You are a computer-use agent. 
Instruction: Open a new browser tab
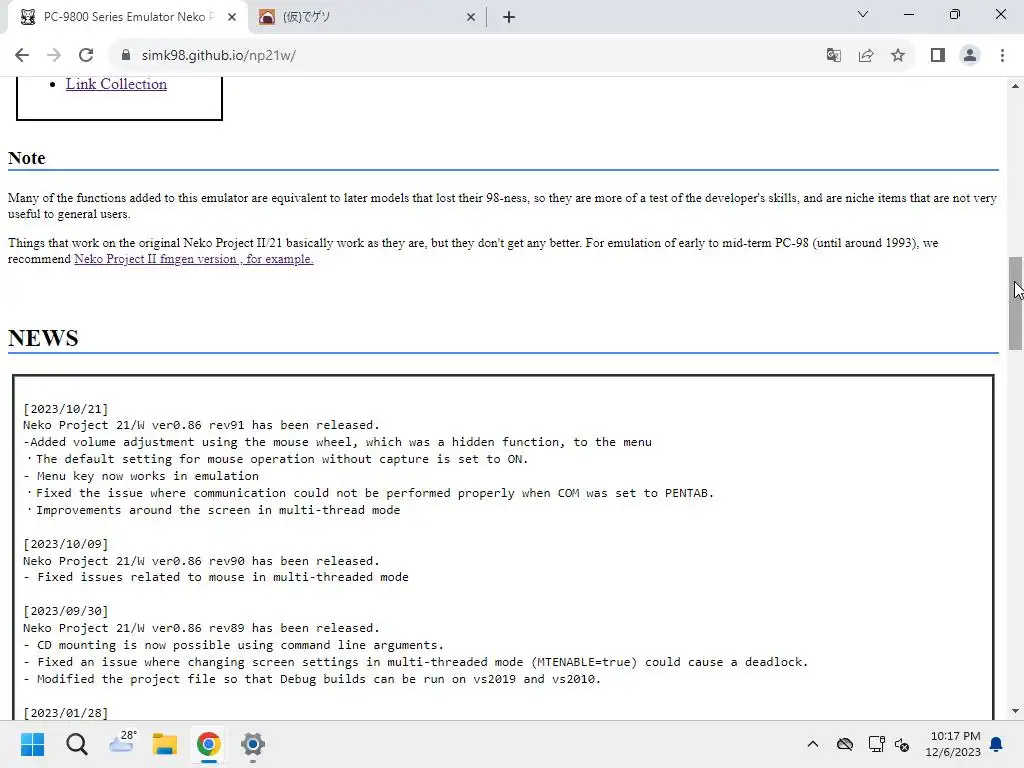[x=509, y=17]
